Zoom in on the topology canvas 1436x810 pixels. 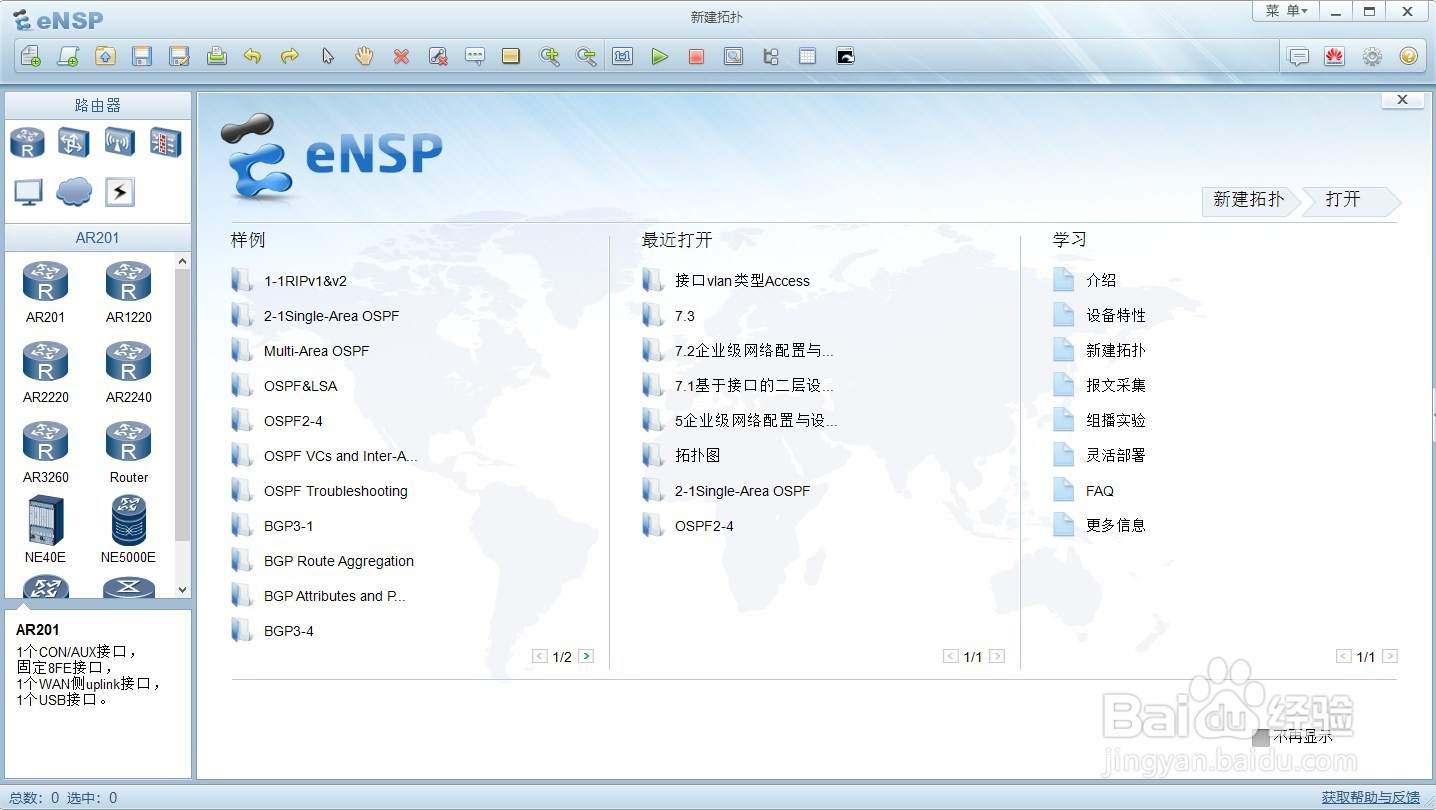coord(550,56)
